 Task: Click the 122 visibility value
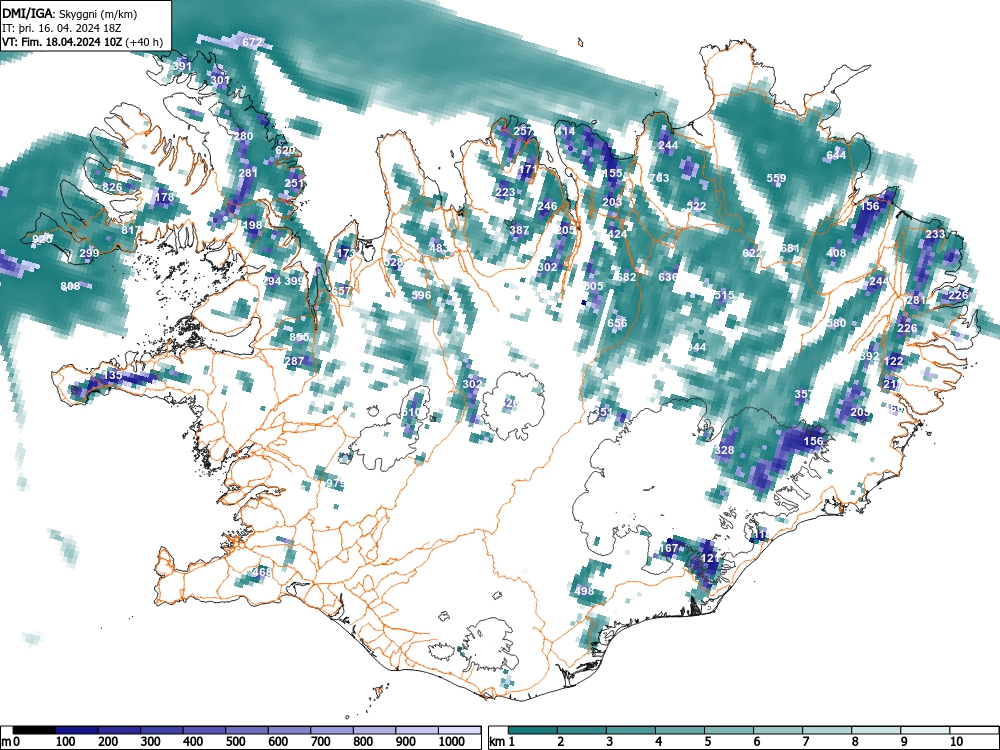[x=894, y=361]
